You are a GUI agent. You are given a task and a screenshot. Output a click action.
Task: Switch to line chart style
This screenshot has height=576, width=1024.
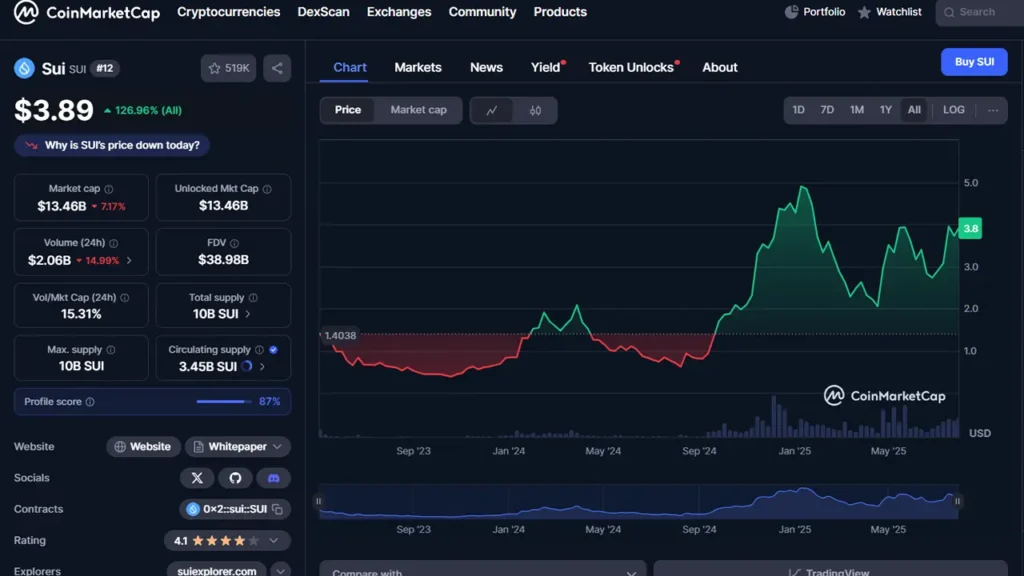492,110
